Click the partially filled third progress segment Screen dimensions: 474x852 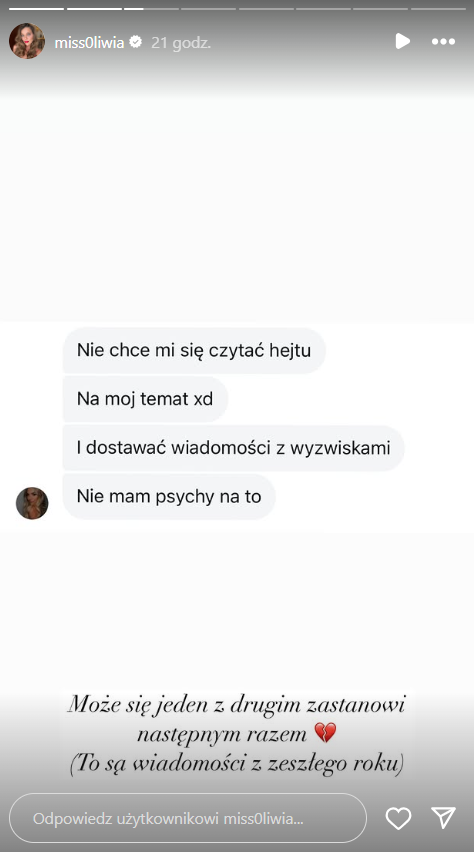[x=151, y=9]
